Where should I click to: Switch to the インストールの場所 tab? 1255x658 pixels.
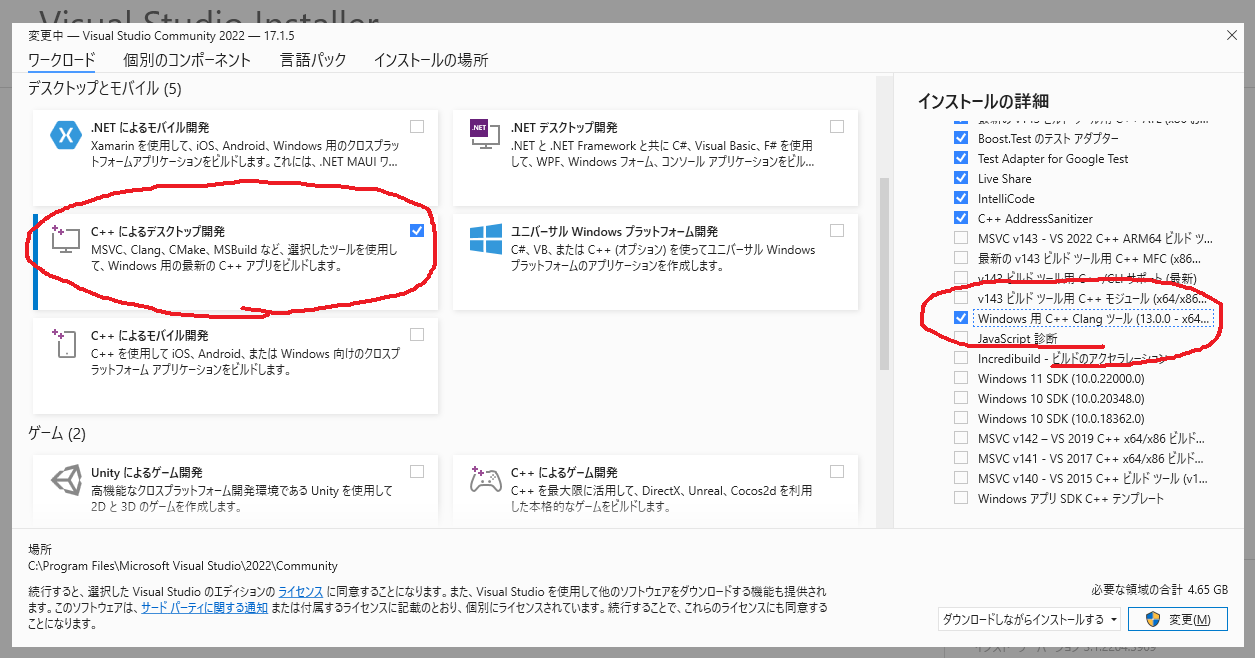[431, 60]
